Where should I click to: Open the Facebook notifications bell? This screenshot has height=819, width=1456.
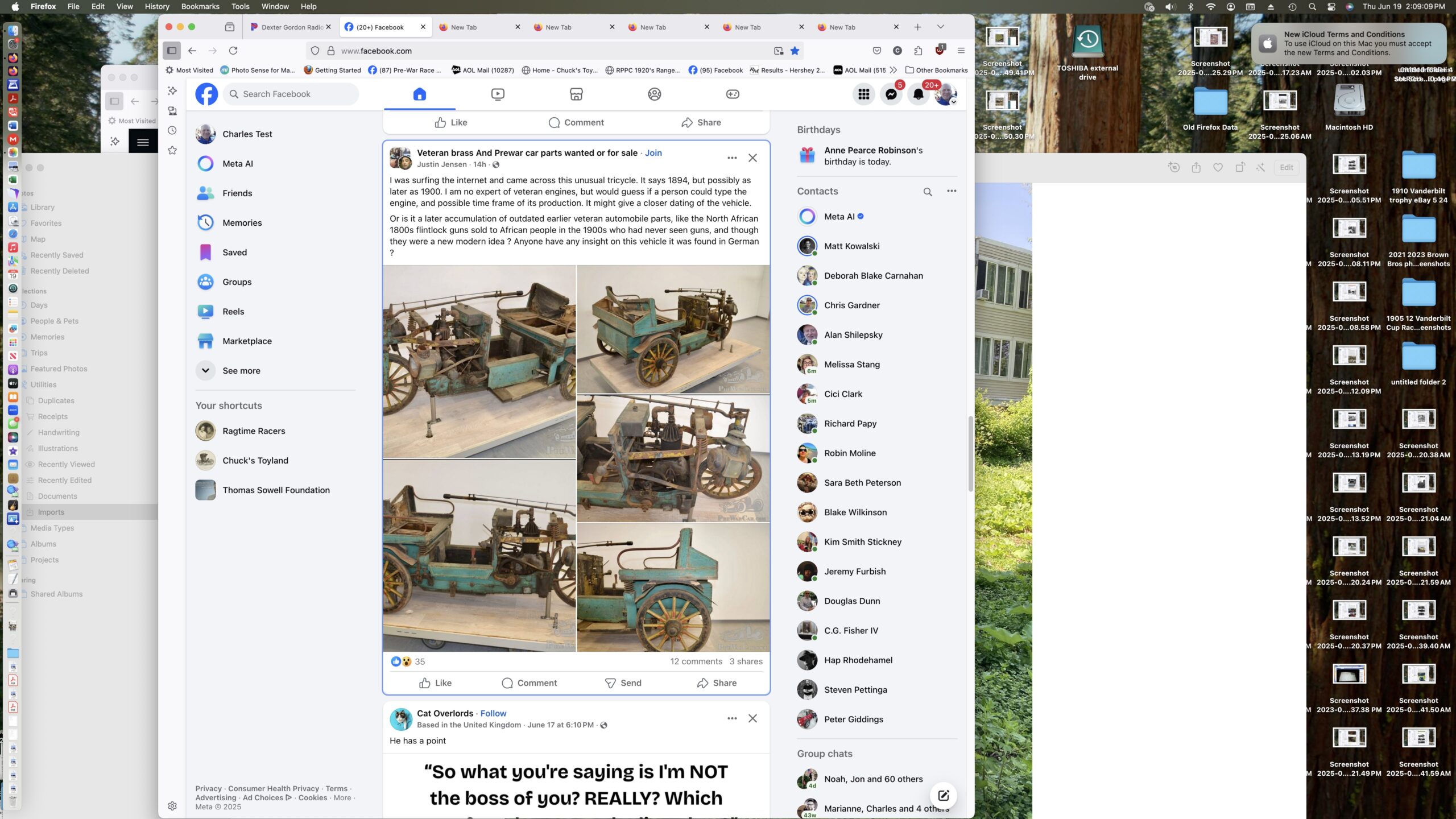pos(918,94)
